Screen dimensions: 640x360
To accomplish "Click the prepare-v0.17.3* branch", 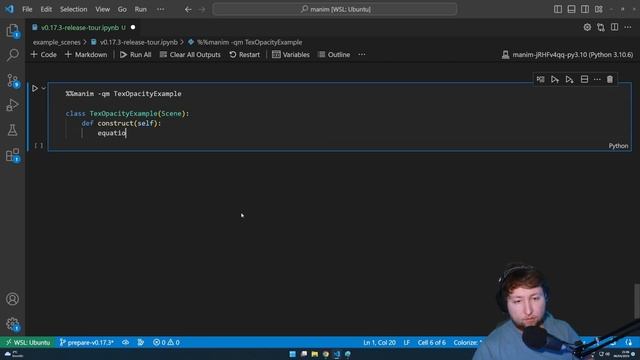I will (x=87, y=342).
